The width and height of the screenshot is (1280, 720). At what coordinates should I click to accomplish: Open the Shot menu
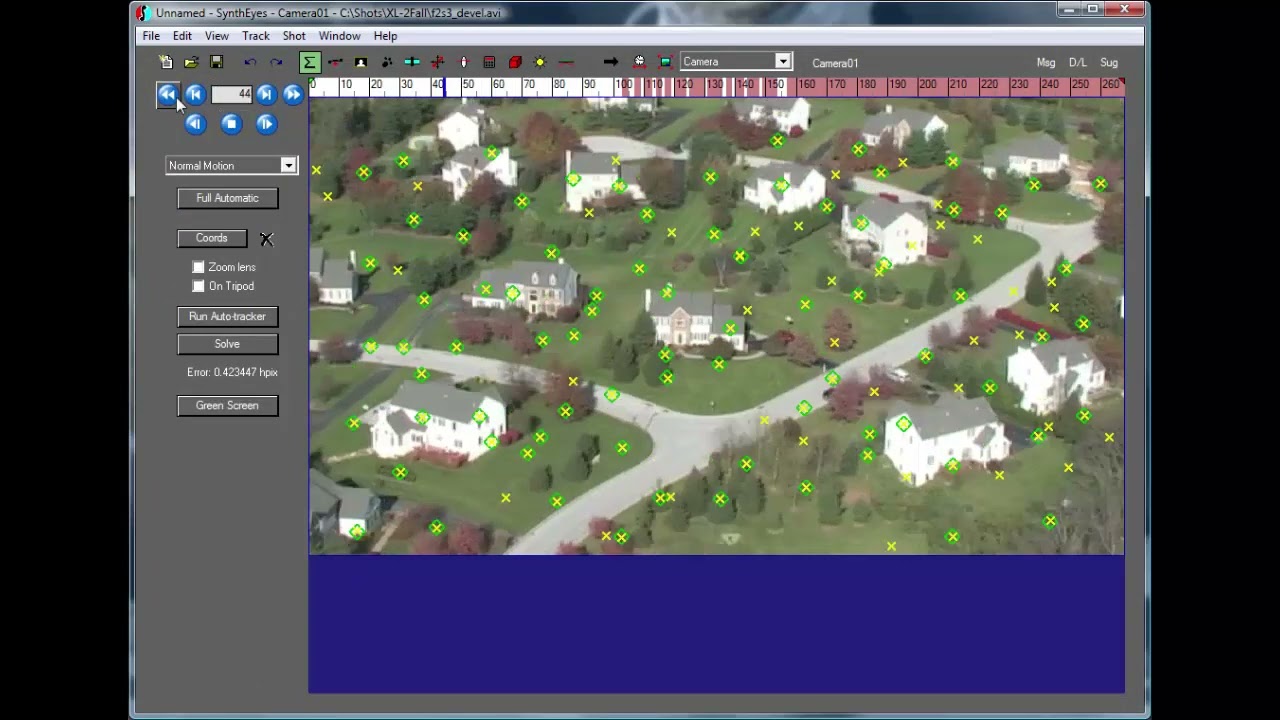pos(294,36)
